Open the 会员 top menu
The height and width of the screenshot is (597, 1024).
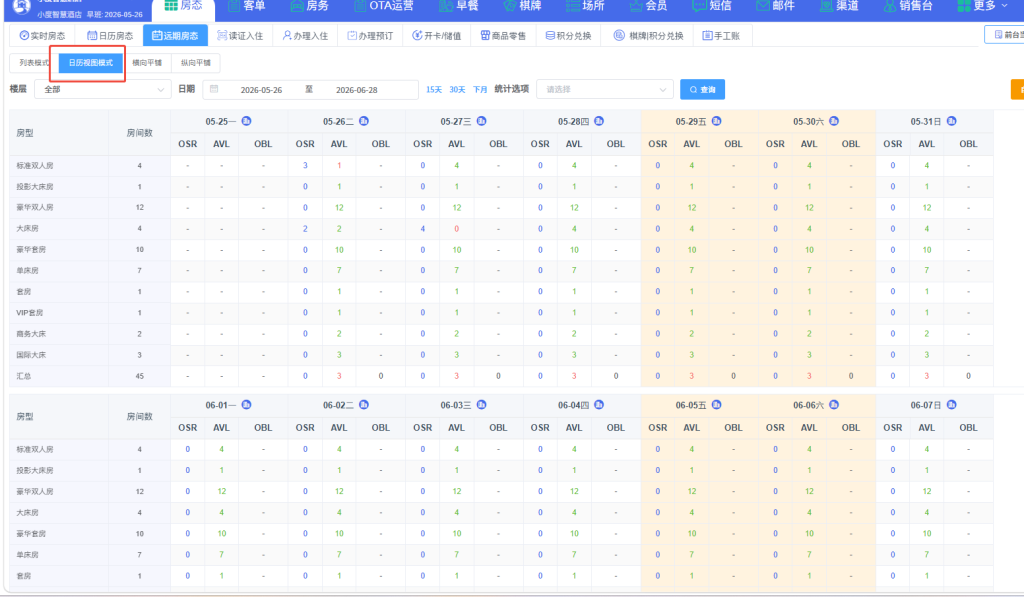648,6
